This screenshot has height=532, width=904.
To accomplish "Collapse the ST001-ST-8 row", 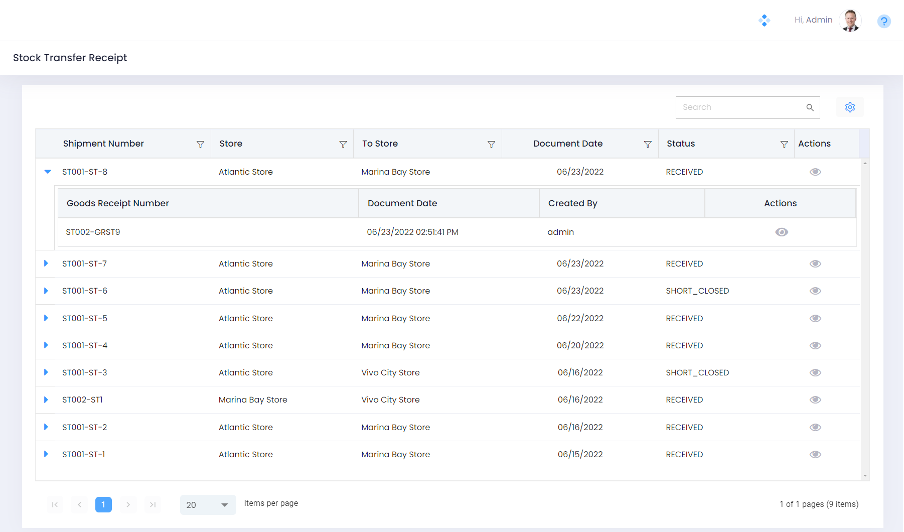I will point(47,172).
